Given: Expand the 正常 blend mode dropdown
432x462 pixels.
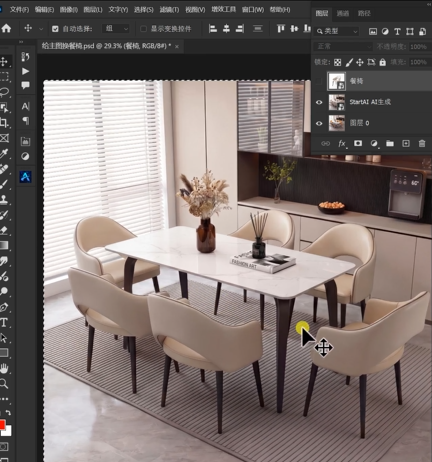Looking at the screenshot, I should pyautogui.click(x=343, y=46).
